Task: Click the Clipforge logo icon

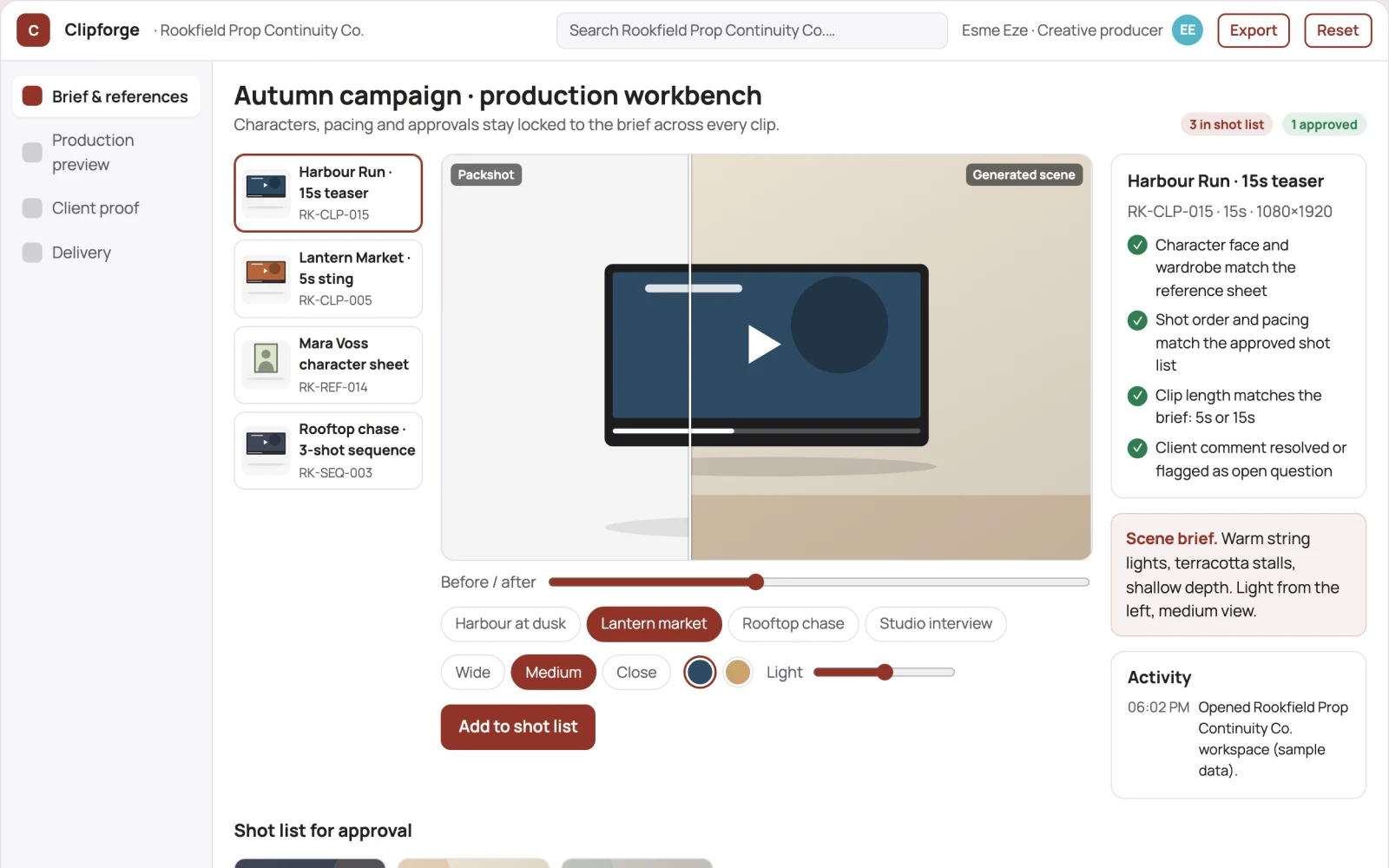Action: [x=33, y=30]
